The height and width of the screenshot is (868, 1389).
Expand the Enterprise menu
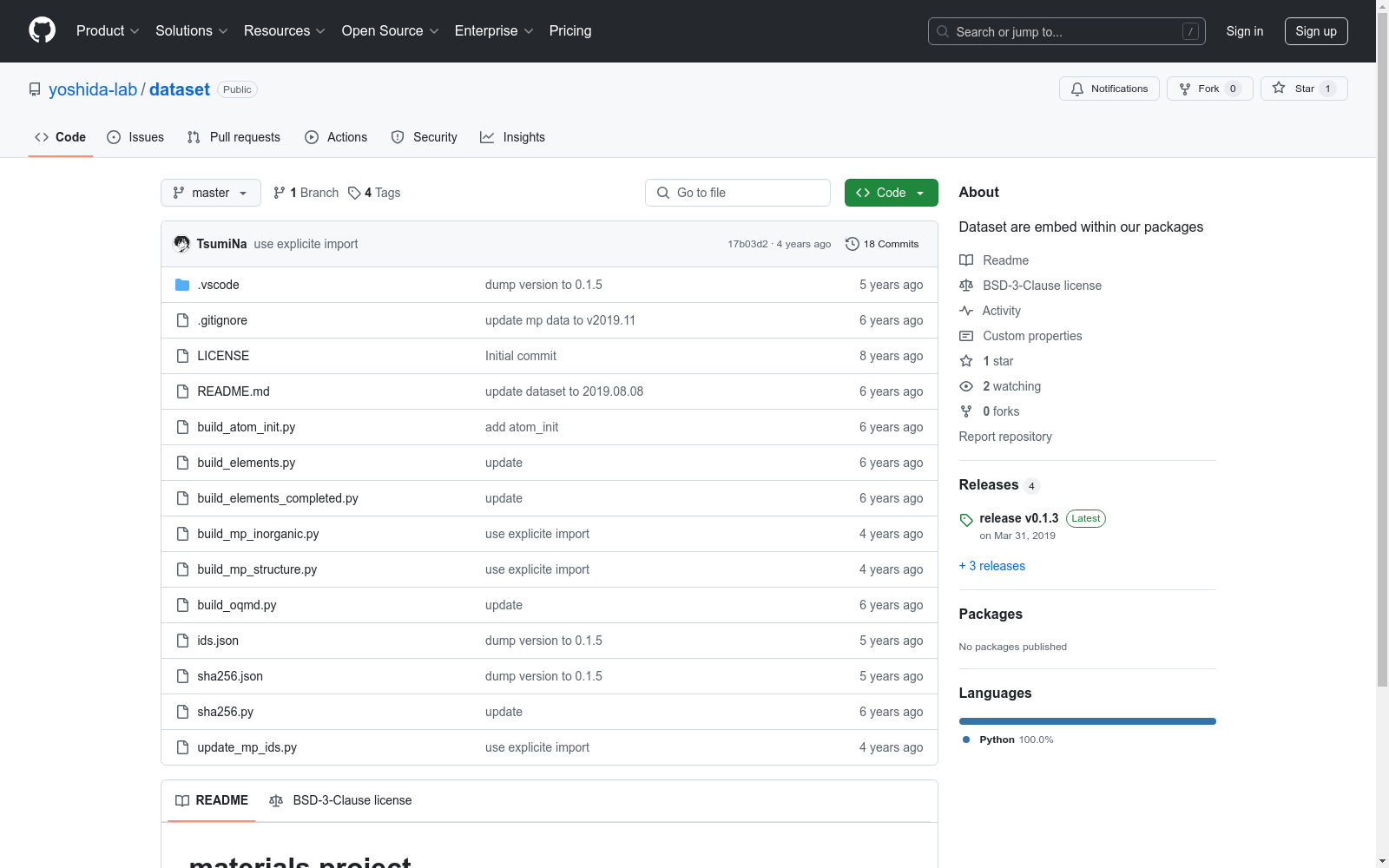[494, 31]
